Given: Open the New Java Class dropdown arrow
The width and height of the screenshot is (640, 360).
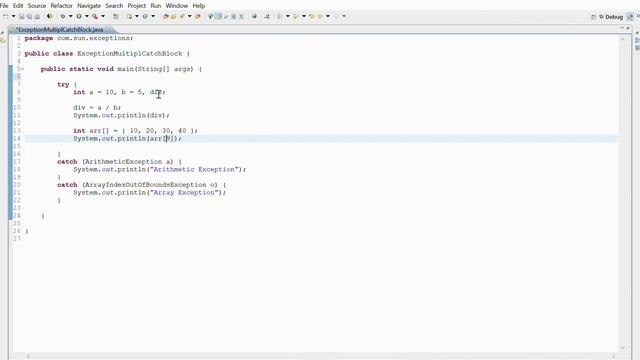Looking at the screenshot, I should click(x=153, y=16).
